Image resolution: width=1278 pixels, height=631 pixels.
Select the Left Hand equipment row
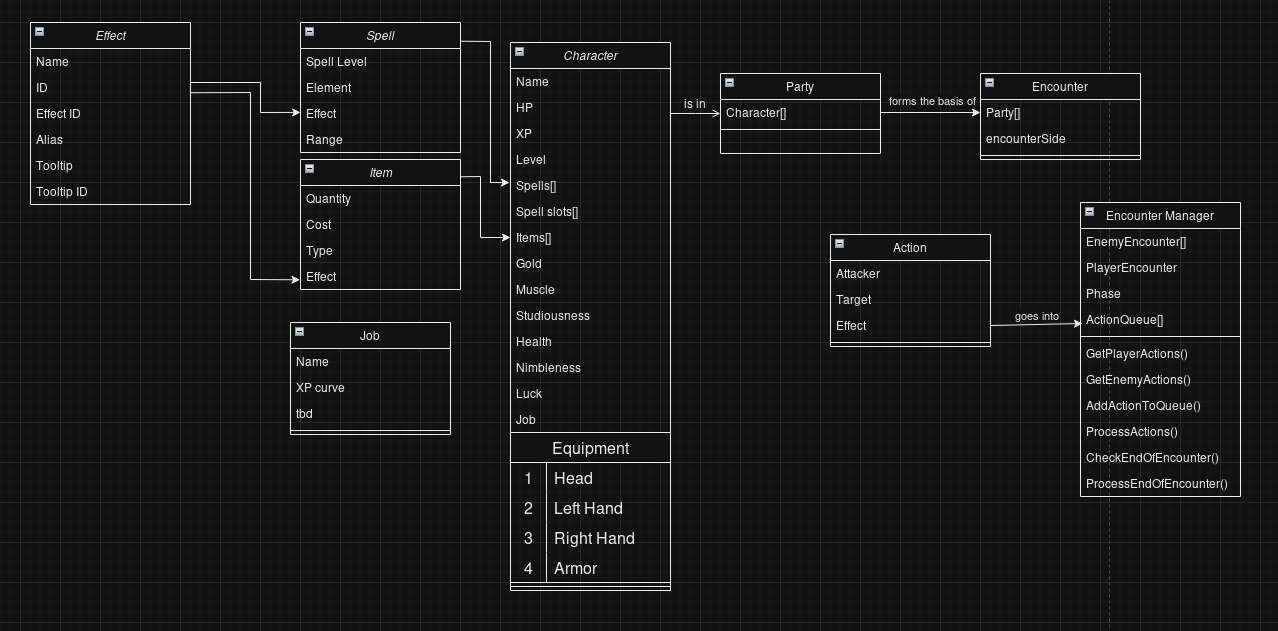coord(588,508)
